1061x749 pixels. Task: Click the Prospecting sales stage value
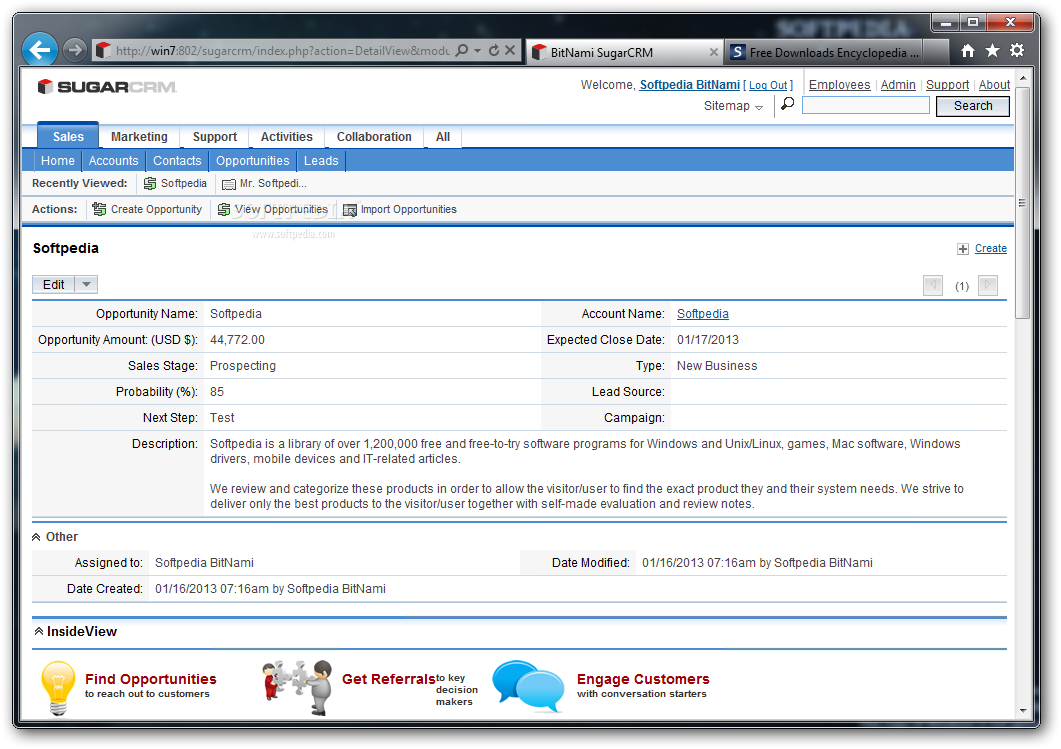[243, 366]
